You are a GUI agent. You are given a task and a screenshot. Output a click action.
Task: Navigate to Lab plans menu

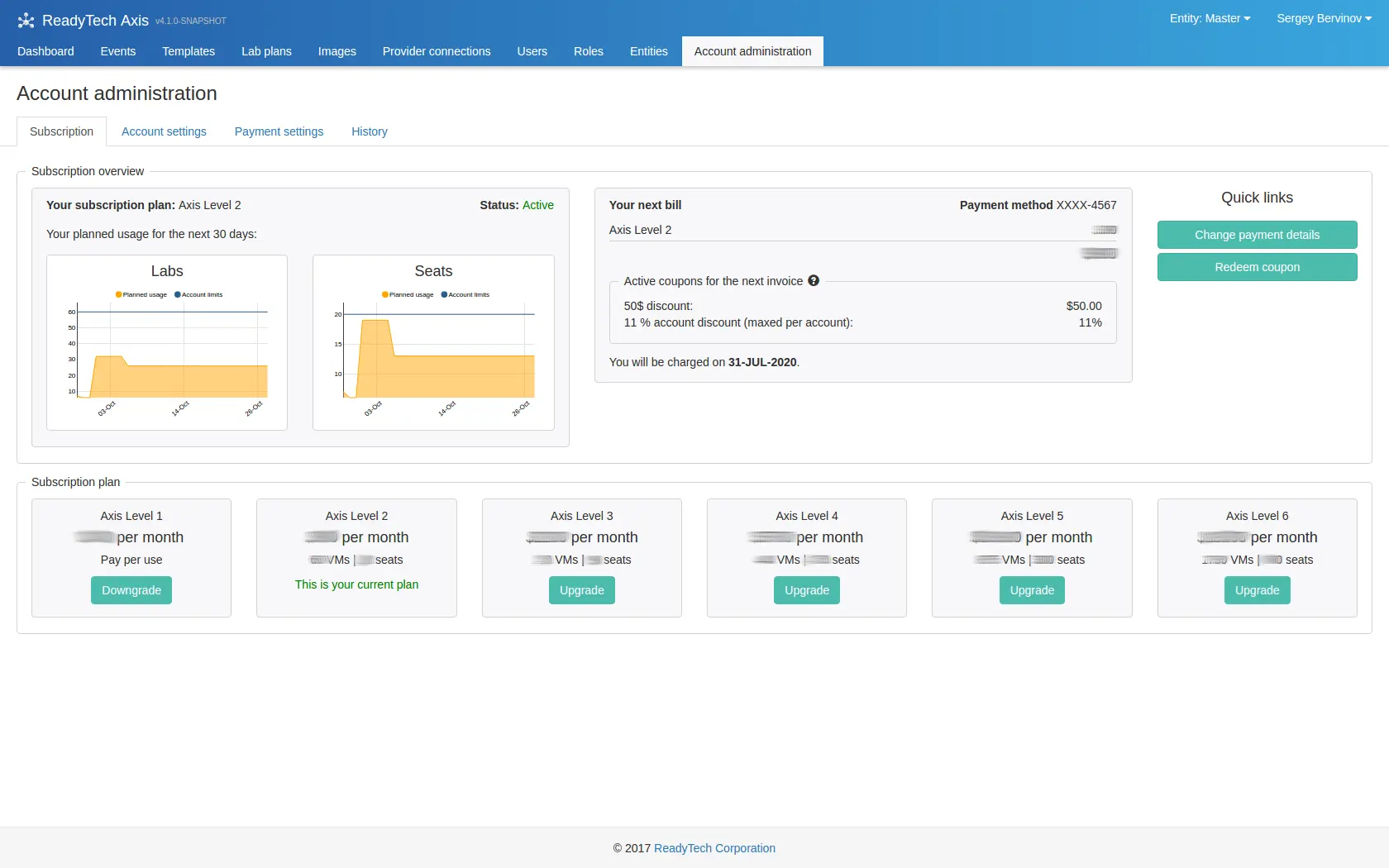point(266,51)
